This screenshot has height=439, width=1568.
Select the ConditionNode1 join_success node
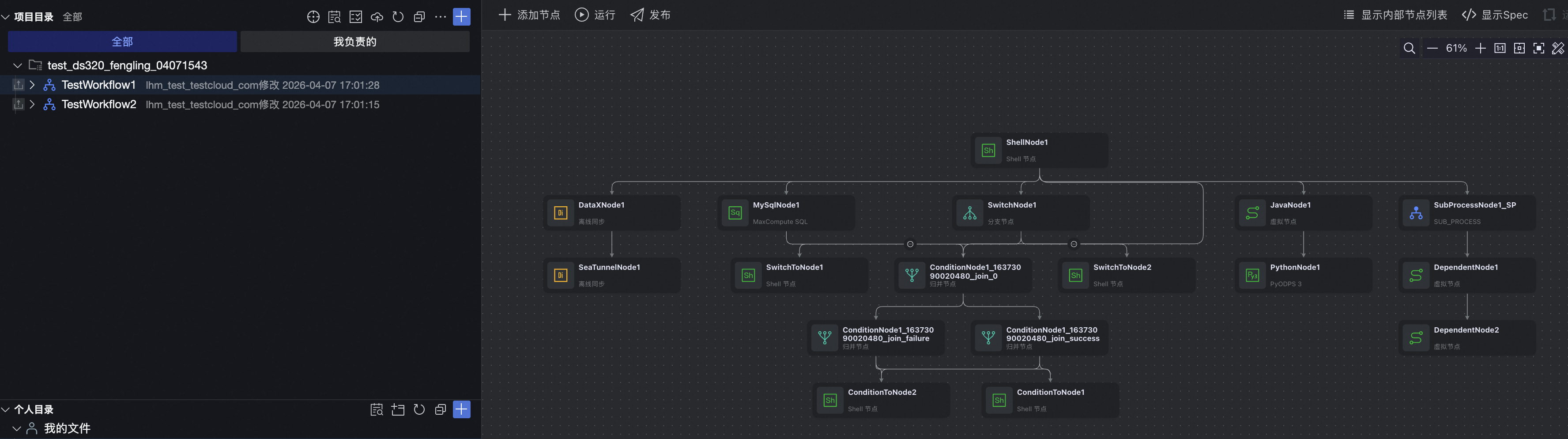(1040, 338)
